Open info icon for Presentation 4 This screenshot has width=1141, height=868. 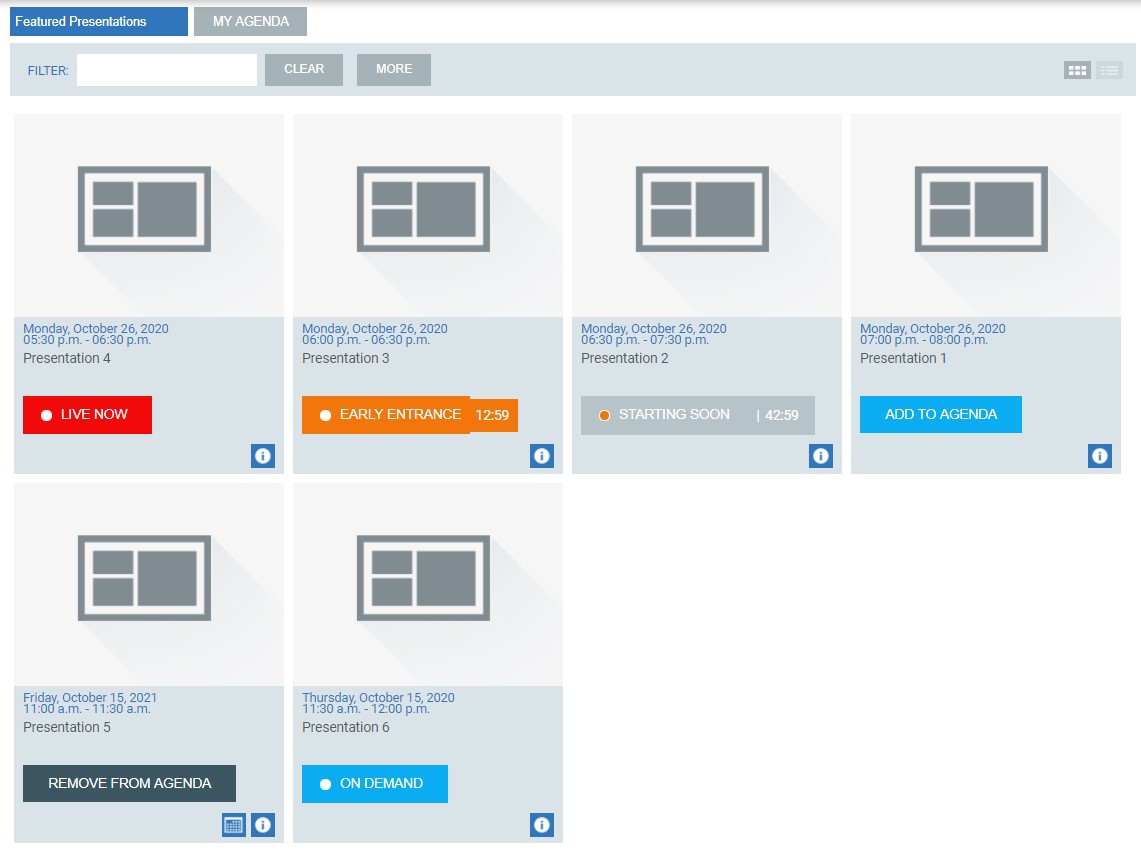click(263, 455)
